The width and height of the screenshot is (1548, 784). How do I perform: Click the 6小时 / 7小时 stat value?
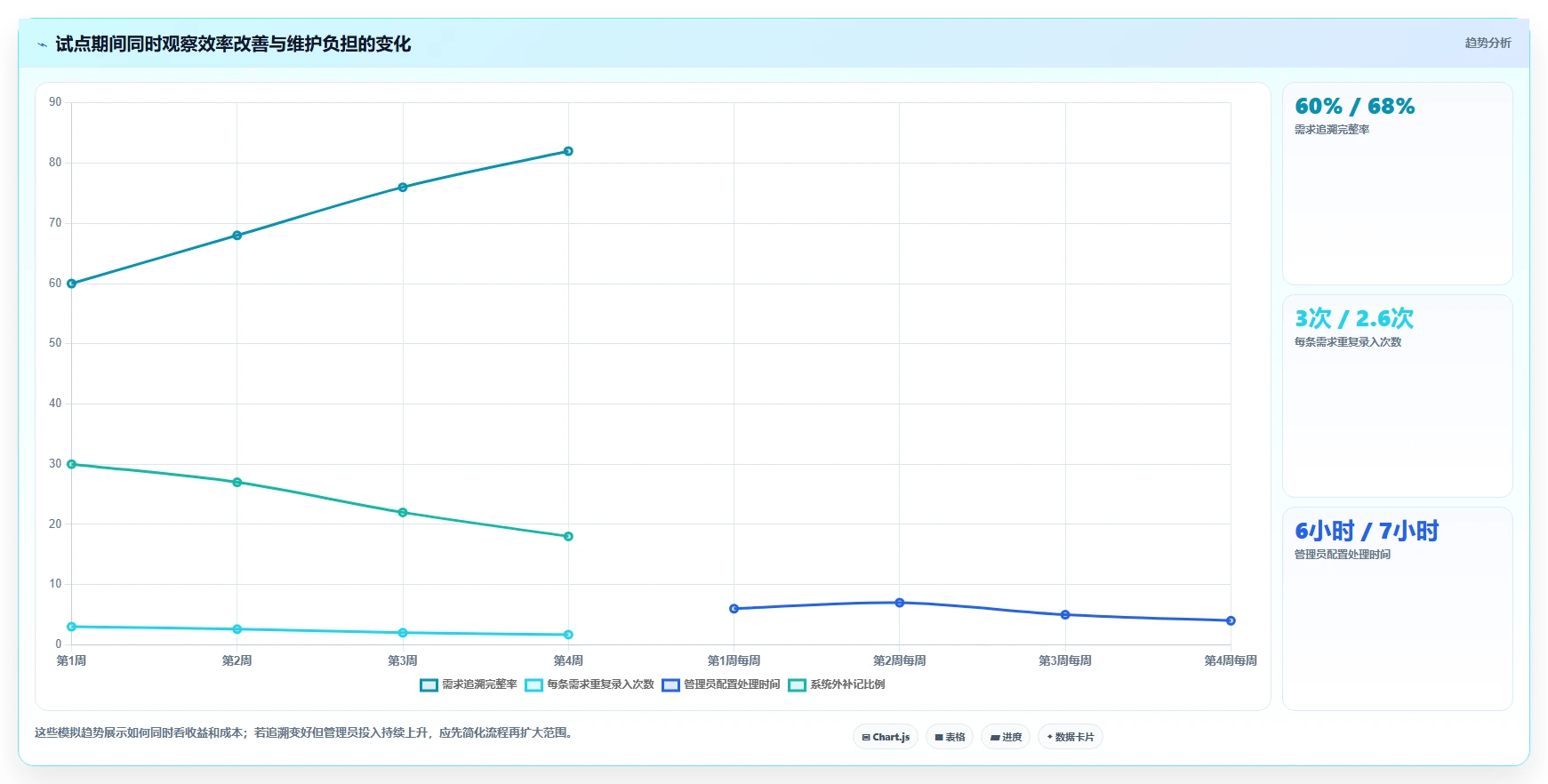click(1367, 532)
